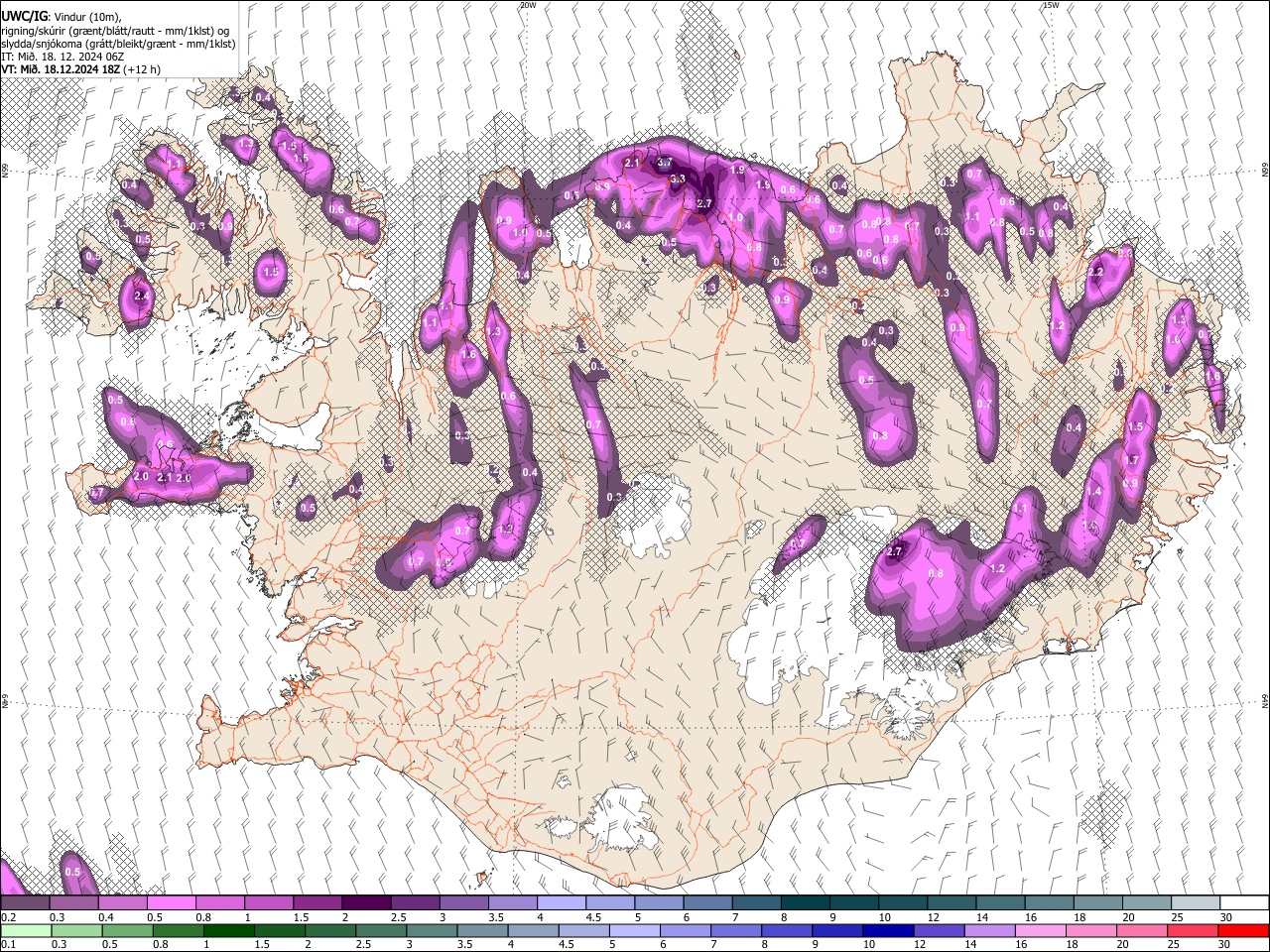Select lower-row blue swatch between 7 and 8
Screen dimensions: 1270x952
point(736,930)
